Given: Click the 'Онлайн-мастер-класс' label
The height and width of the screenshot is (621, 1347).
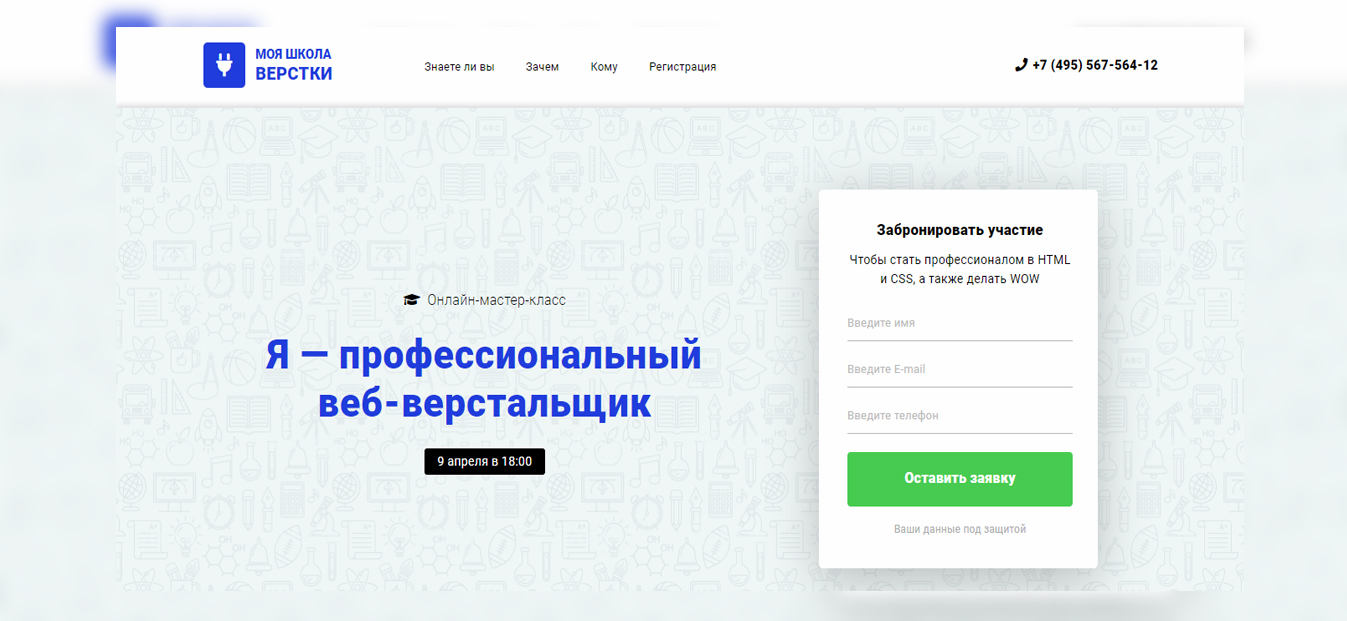Looking at the screenshot, I should point(496,300).
